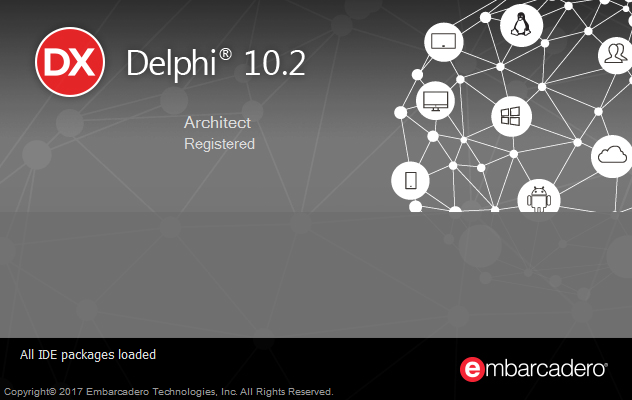This screenshot has width=632, height=400.
Task: Click the registered trademark symbol after Delphi
Action: [225, 54]
